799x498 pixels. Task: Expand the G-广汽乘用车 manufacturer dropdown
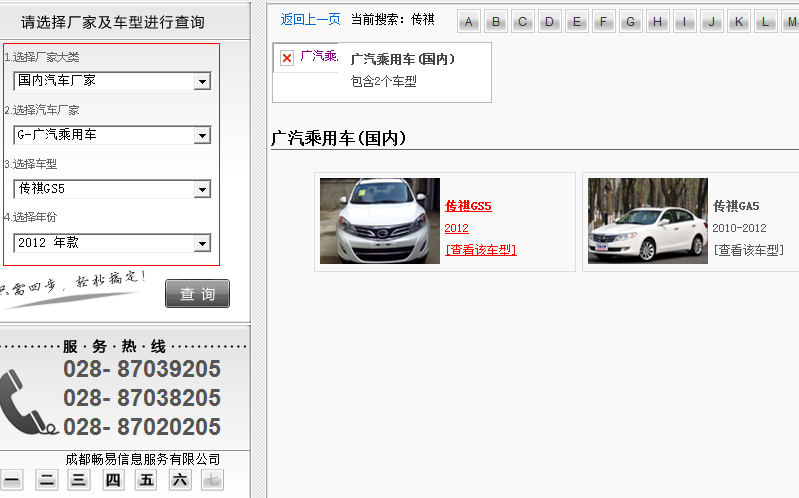point(112,135)
